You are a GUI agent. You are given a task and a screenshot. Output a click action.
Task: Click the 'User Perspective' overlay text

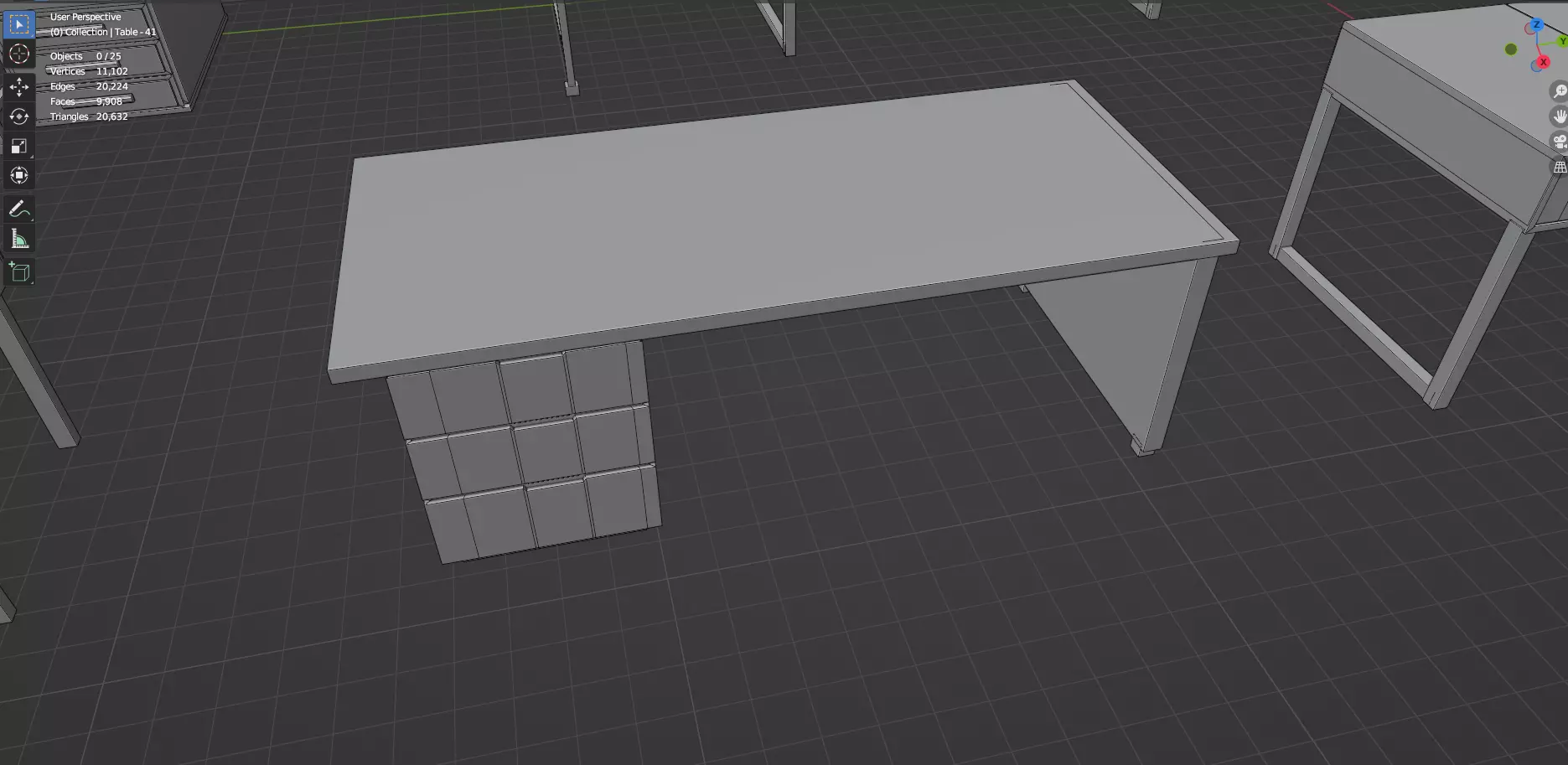[85, 17]
